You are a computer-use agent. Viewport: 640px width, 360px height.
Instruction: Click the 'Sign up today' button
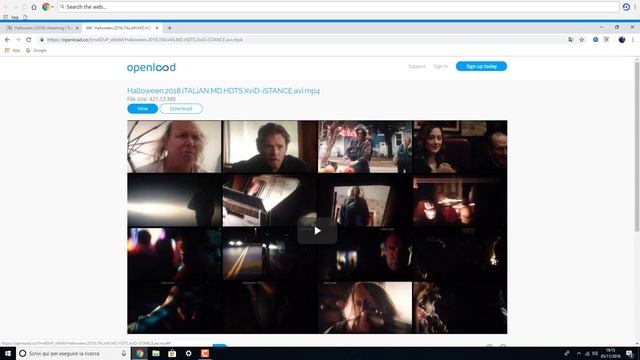tap(481, 66)
